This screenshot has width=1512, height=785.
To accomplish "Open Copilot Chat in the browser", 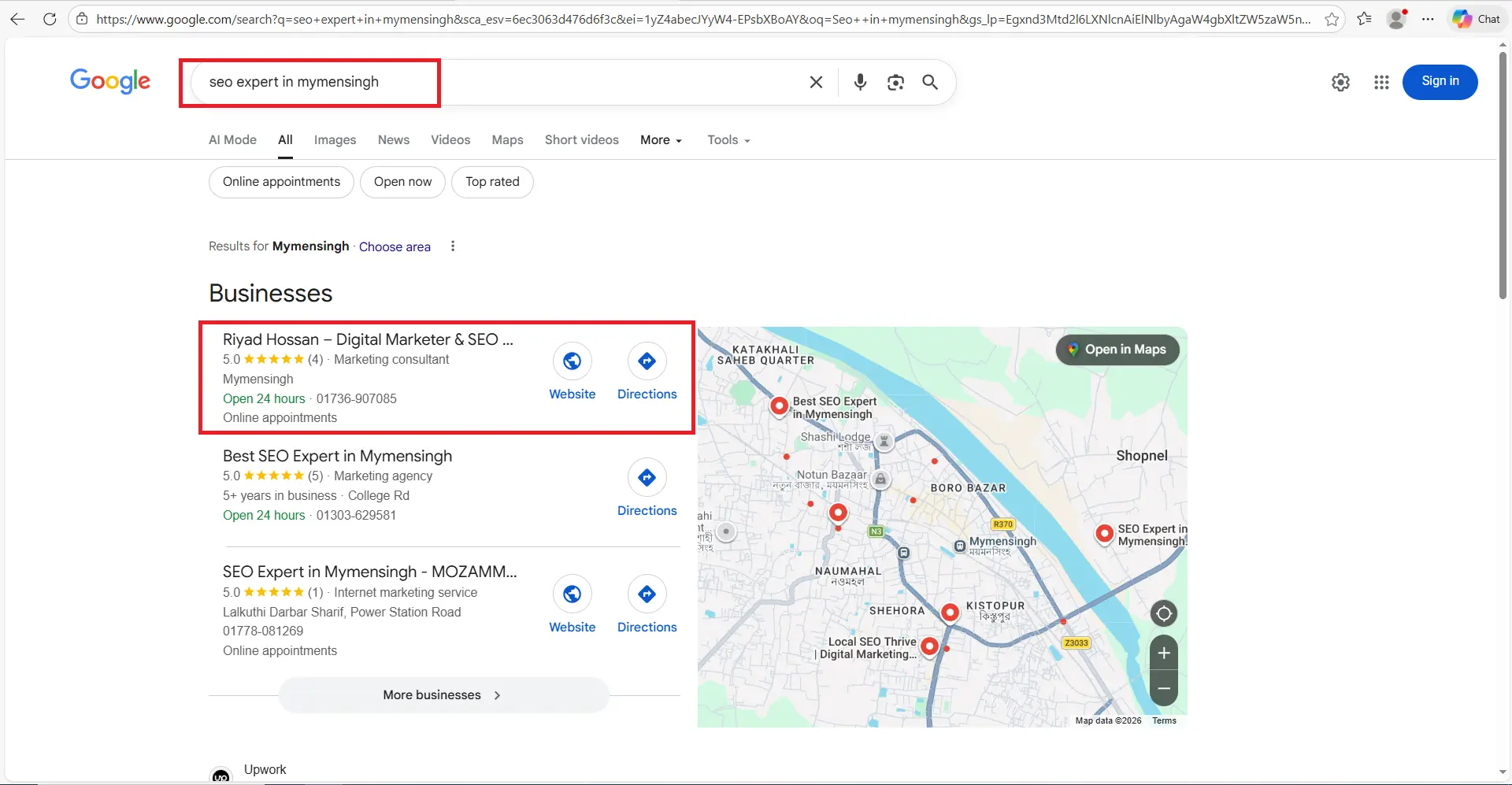I will pyautogui.click(x=1476, y=18).
